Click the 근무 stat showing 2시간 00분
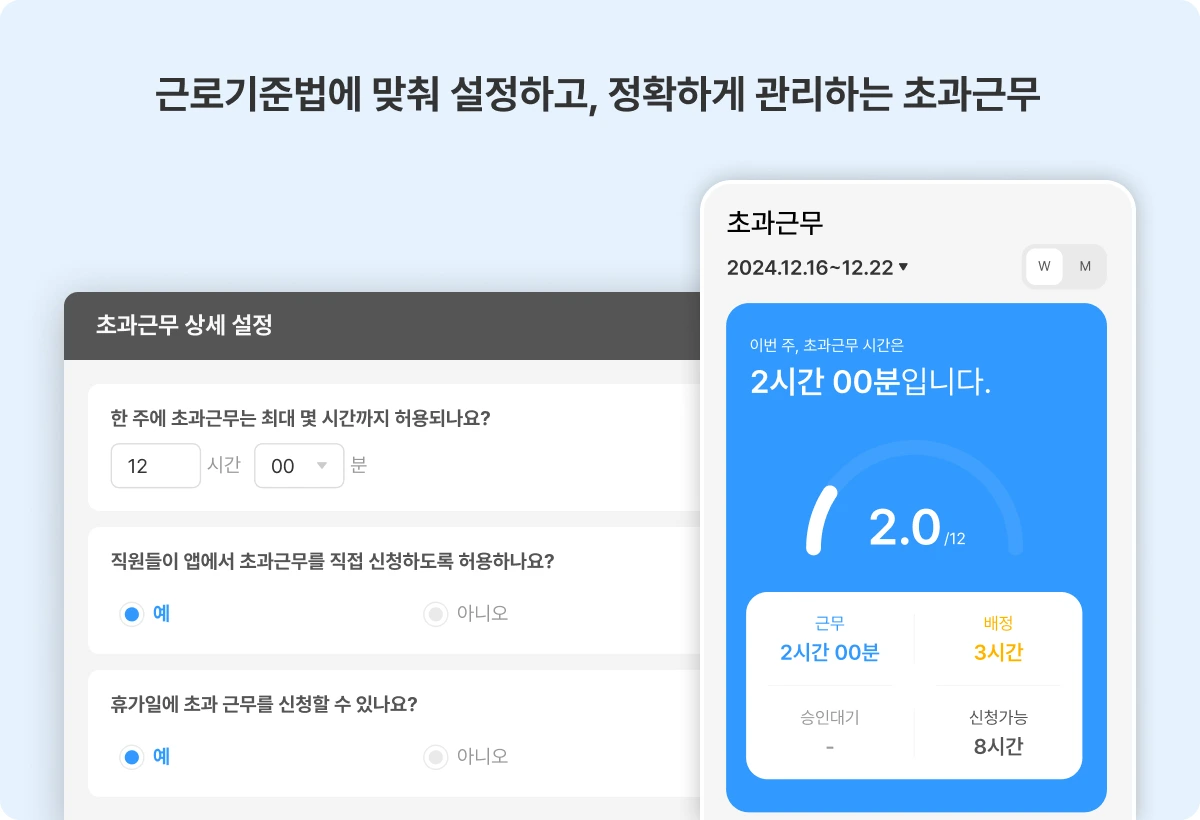The height and width of the screenshot is (820, 1200). coord(829,640)
